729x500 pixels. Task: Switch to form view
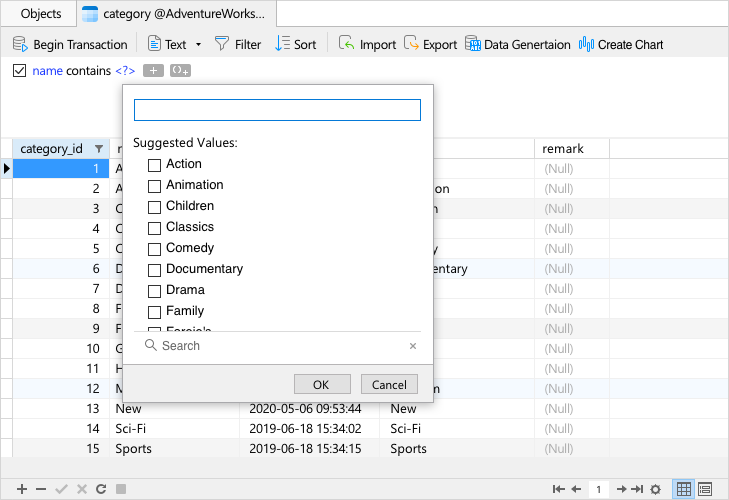[x=705, y=489]
